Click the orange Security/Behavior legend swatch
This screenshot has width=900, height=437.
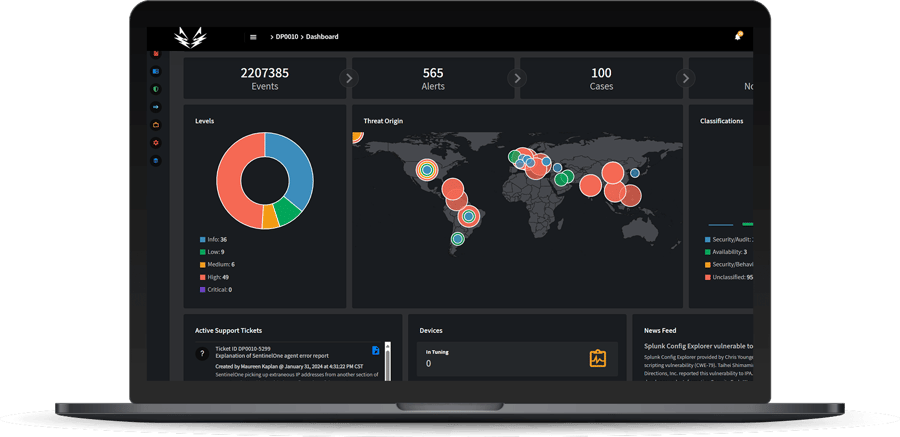708,265
